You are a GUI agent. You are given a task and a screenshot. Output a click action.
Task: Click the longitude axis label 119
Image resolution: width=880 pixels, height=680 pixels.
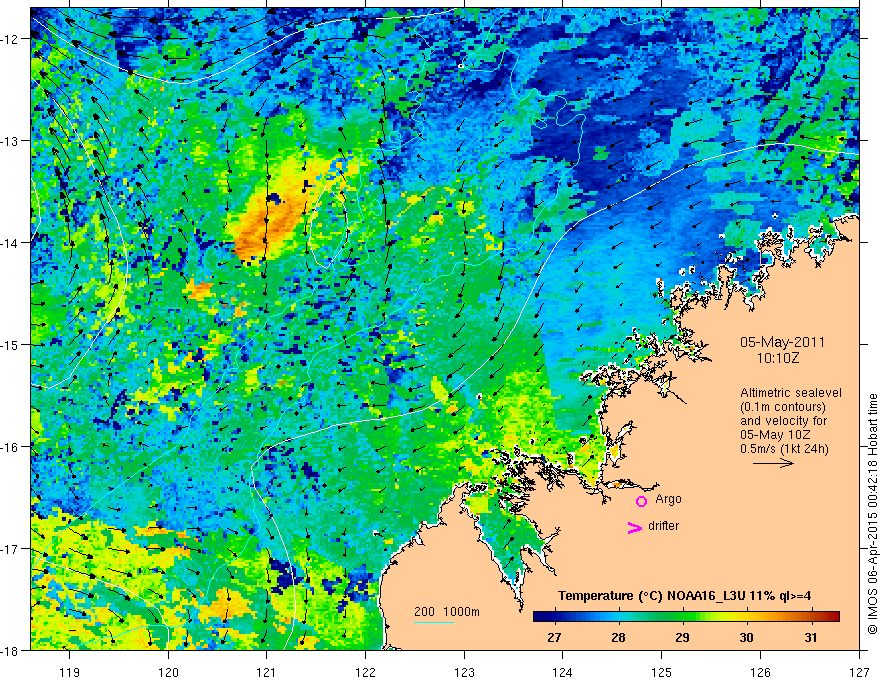[x=70, y=672]
